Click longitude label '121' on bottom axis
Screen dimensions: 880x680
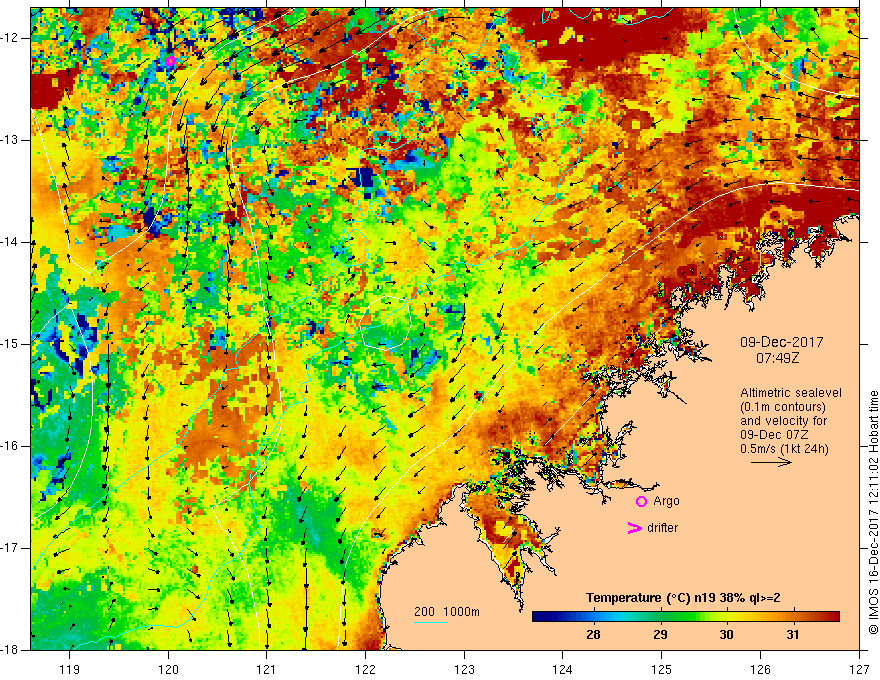pyautogui.click(x=267, y=669)
